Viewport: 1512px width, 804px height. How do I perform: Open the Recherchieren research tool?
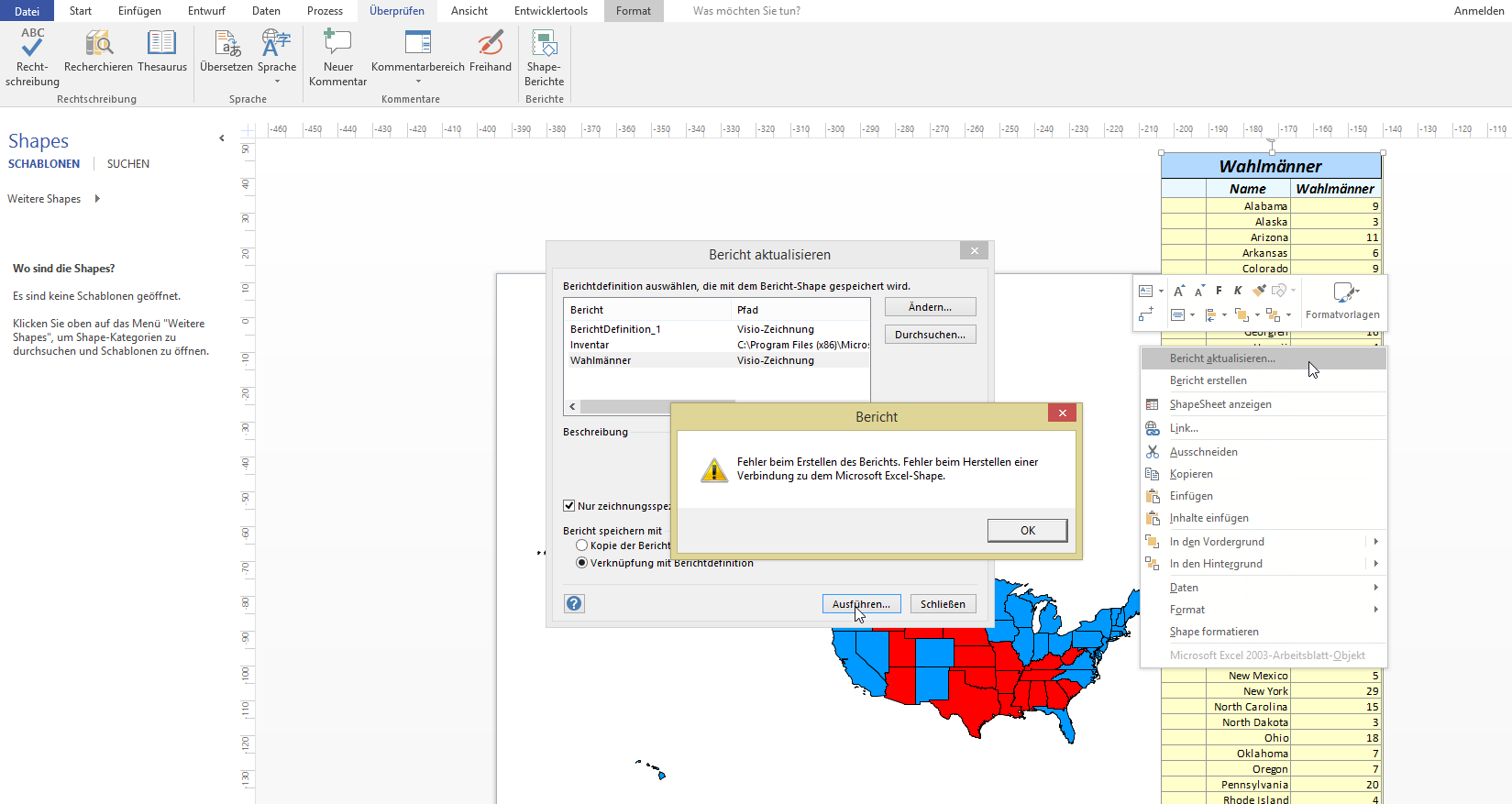(x=98, y=46)
